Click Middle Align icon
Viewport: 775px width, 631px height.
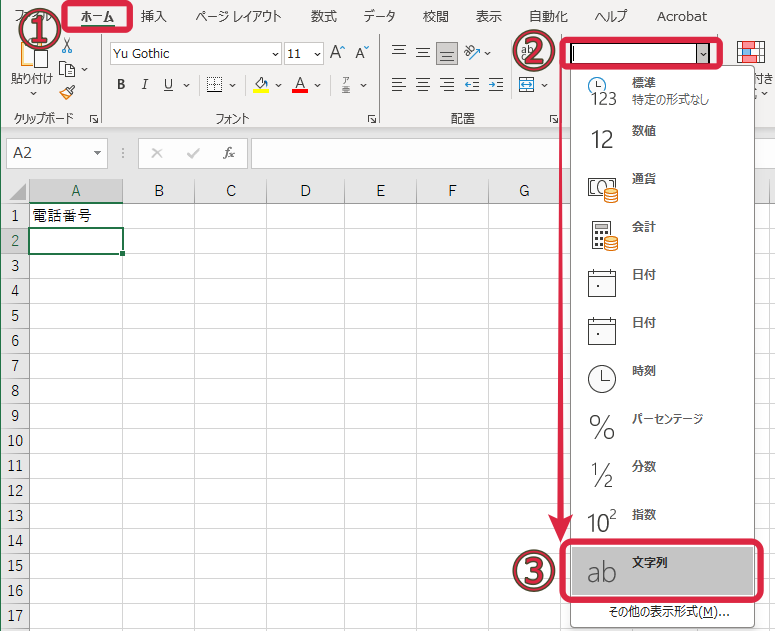click(x=423, y=52)
